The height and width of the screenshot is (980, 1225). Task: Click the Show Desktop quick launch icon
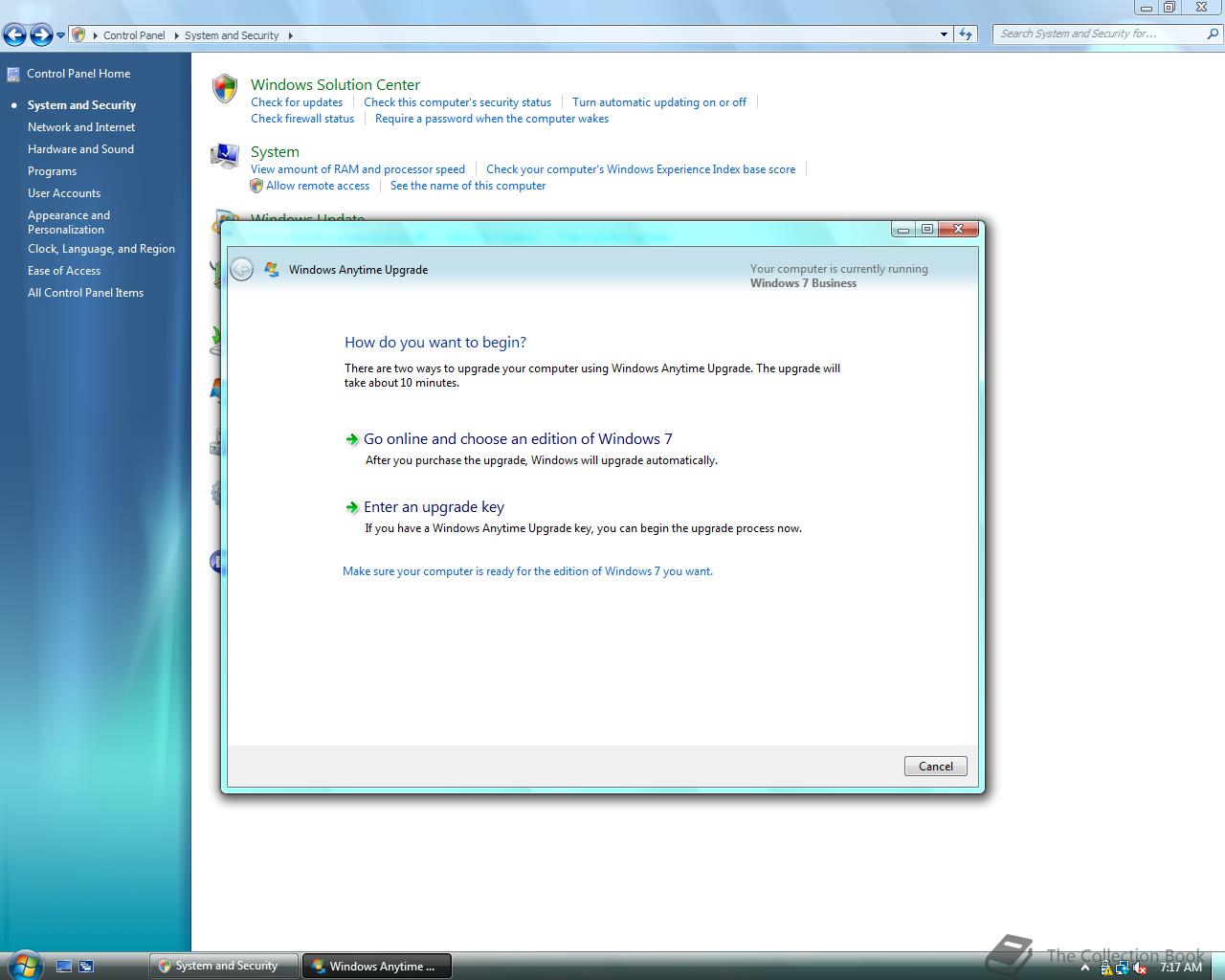64,966
